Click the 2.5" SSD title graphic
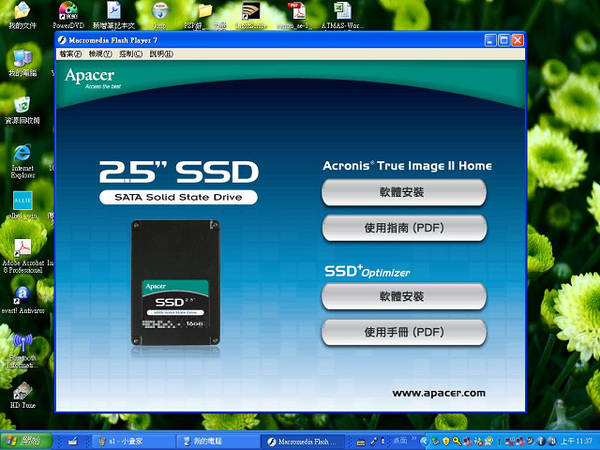Image resolution: width=600 pixels, height=450 pixels. pos(179,172)
